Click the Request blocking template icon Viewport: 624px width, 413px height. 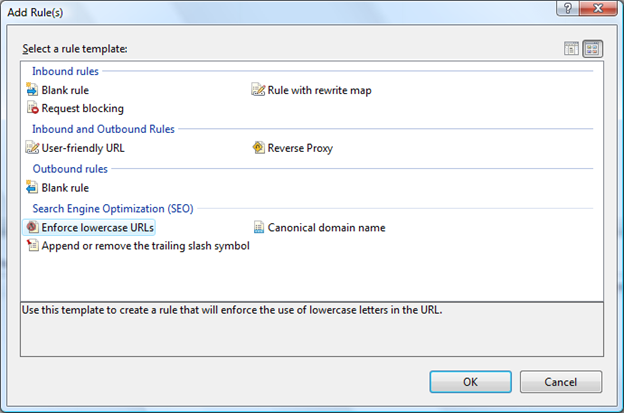click(x=31, y=108)
